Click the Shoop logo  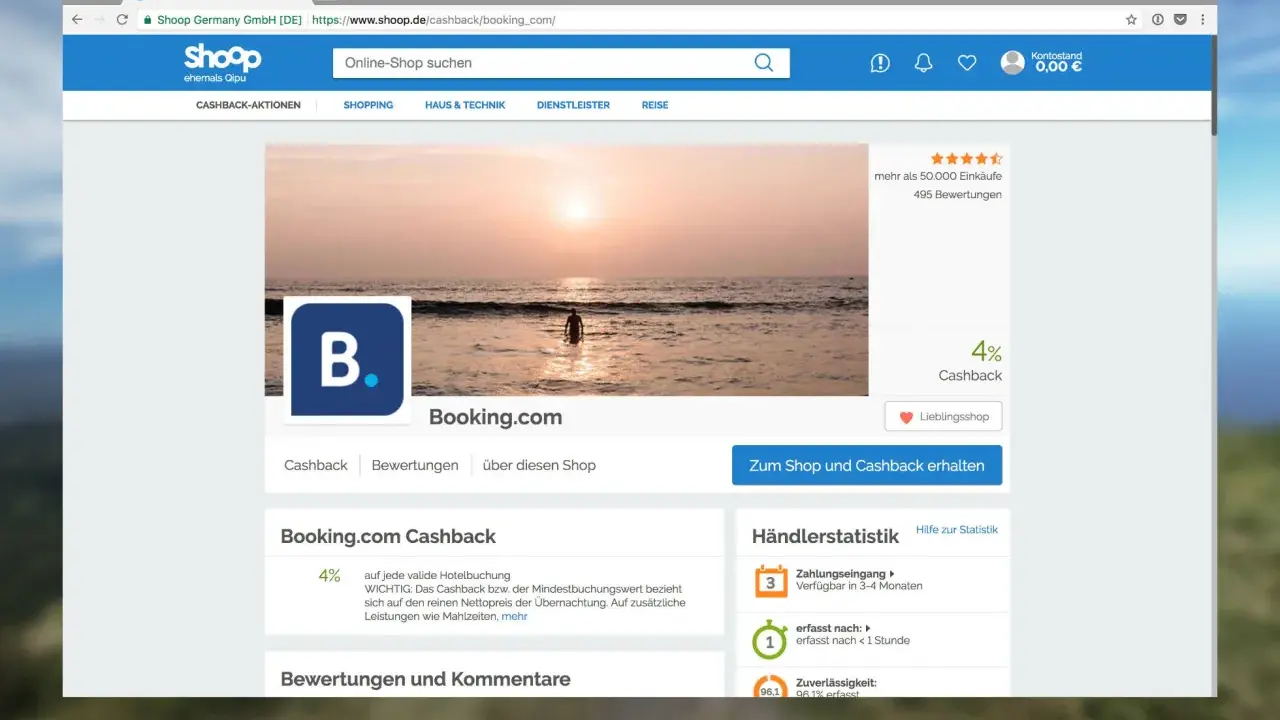click(x=222, y=62)
